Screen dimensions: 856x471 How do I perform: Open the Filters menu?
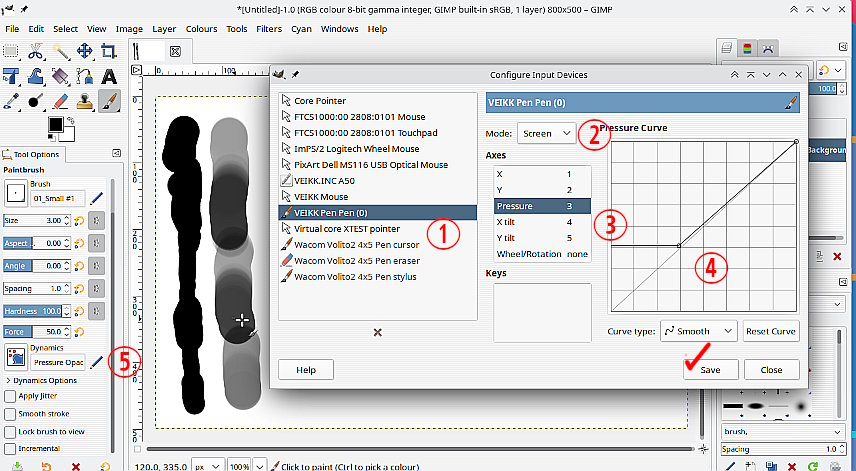pyautogui.click(x=269, y=29)
